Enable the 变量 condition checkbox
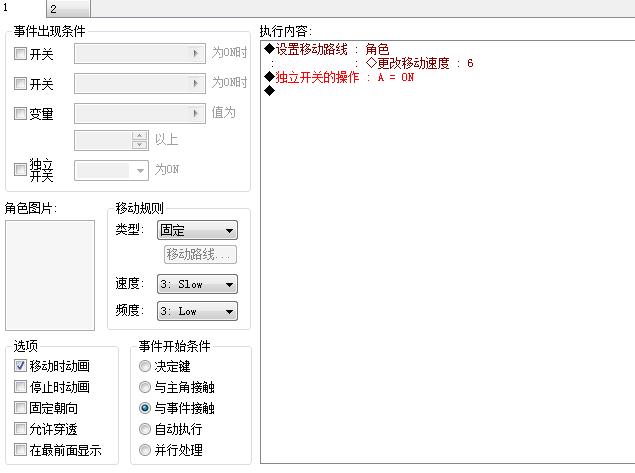 pyautogui.click(x=20, y=113)
